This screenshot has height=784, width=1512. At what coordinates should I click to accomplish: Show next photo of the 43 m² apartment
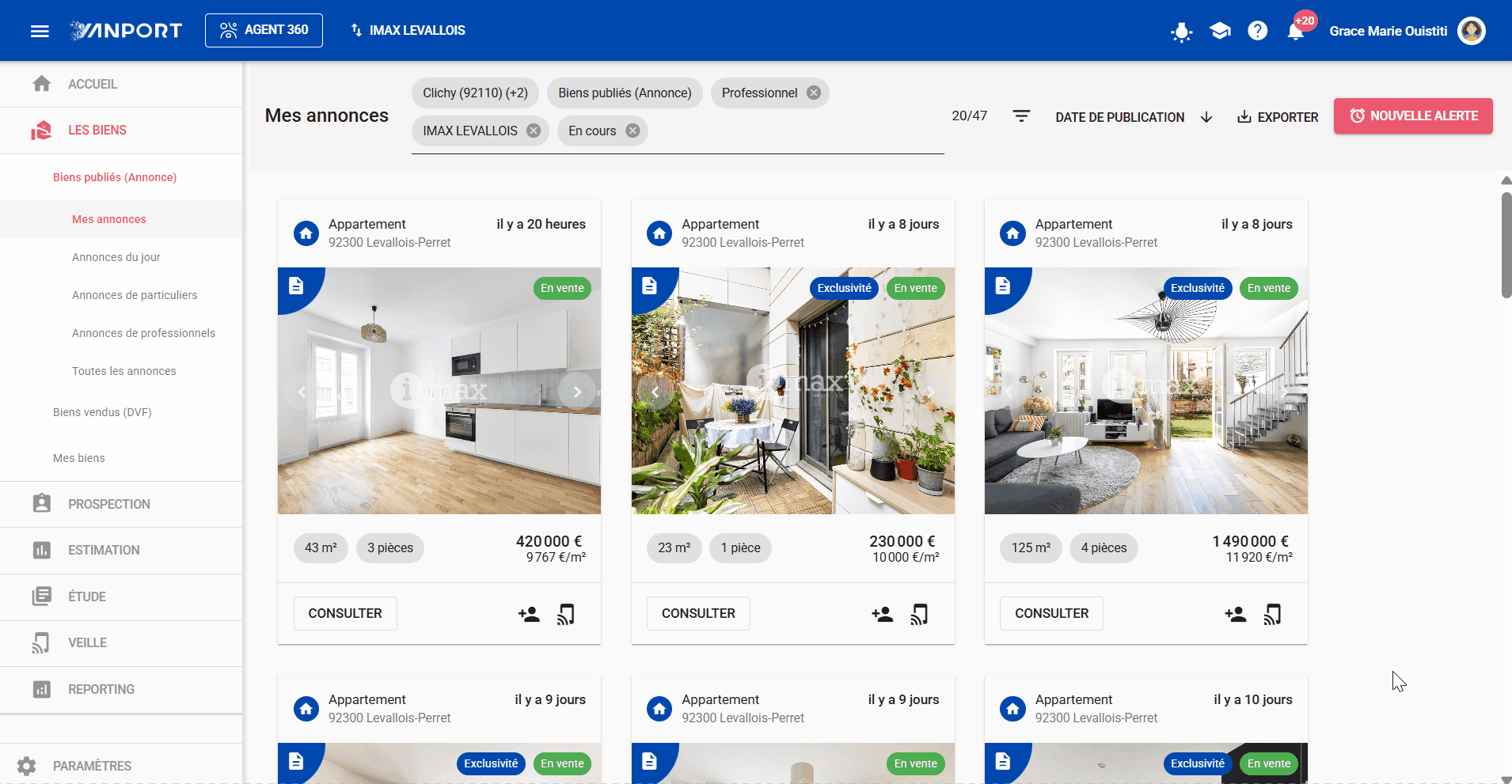[x=577, y=391]
